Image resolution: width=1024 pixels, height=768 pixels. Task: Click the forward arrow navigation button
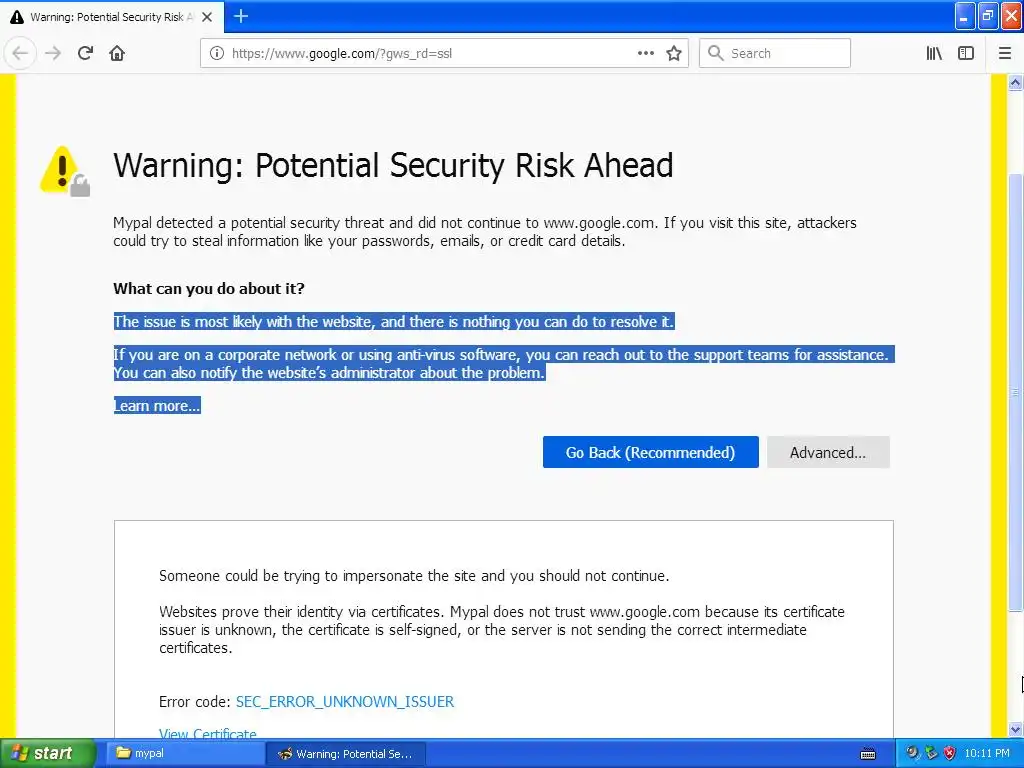point(53,54)
